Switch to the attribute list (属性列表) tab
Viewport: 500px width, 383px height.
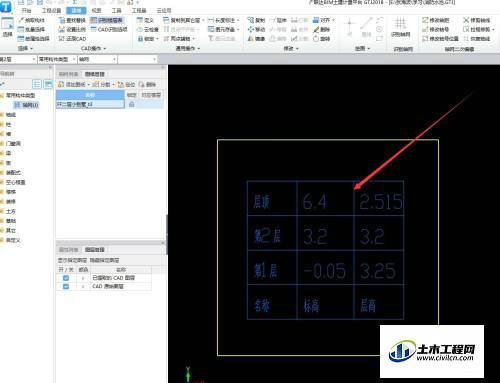coord(68,250)
